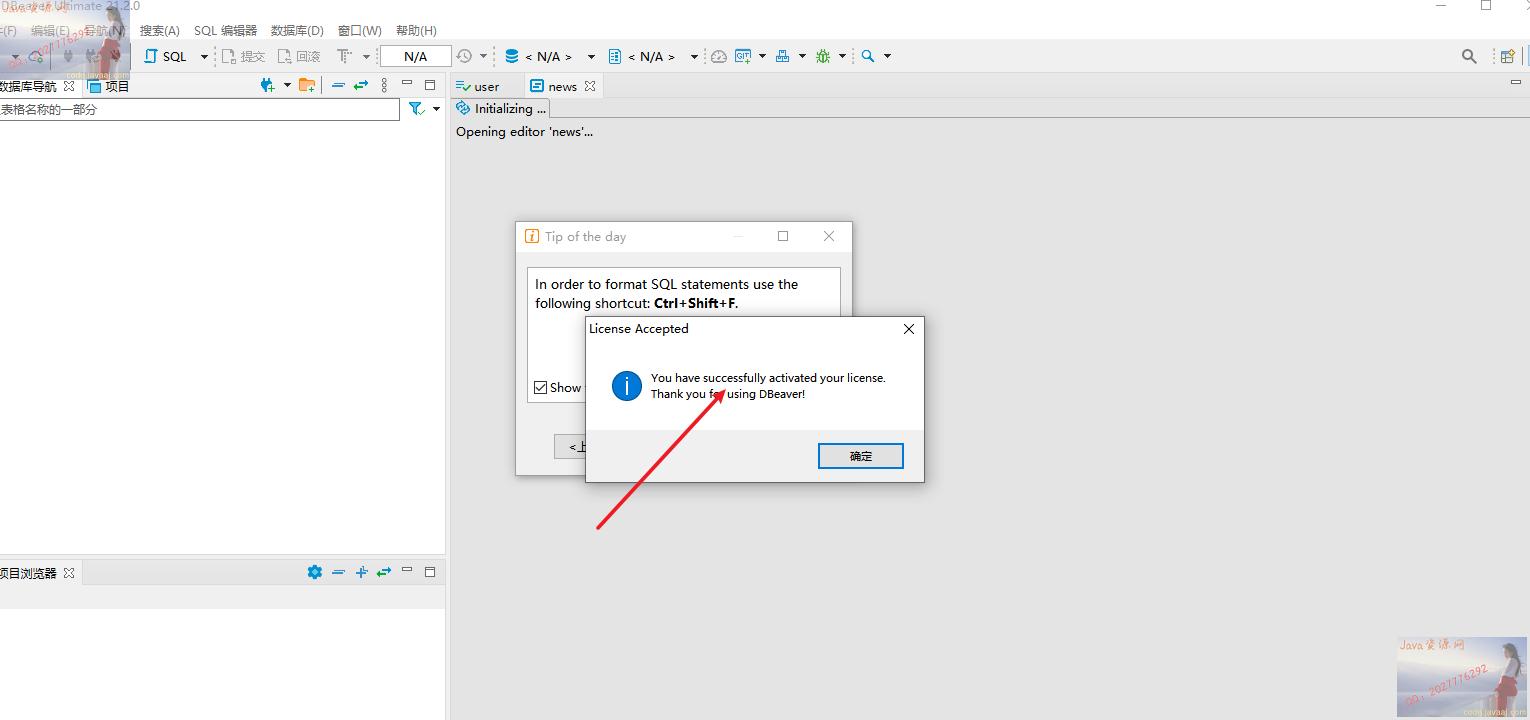Viewport: 1530px width, 720px height.
Task: Click the table name filter field
Action: [x=200, y=109]
